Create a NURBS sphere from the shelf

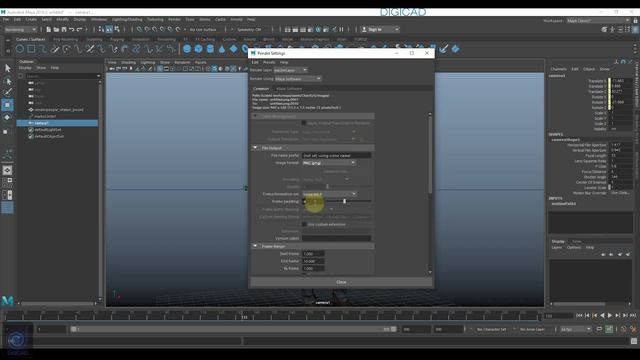point(187,49)
